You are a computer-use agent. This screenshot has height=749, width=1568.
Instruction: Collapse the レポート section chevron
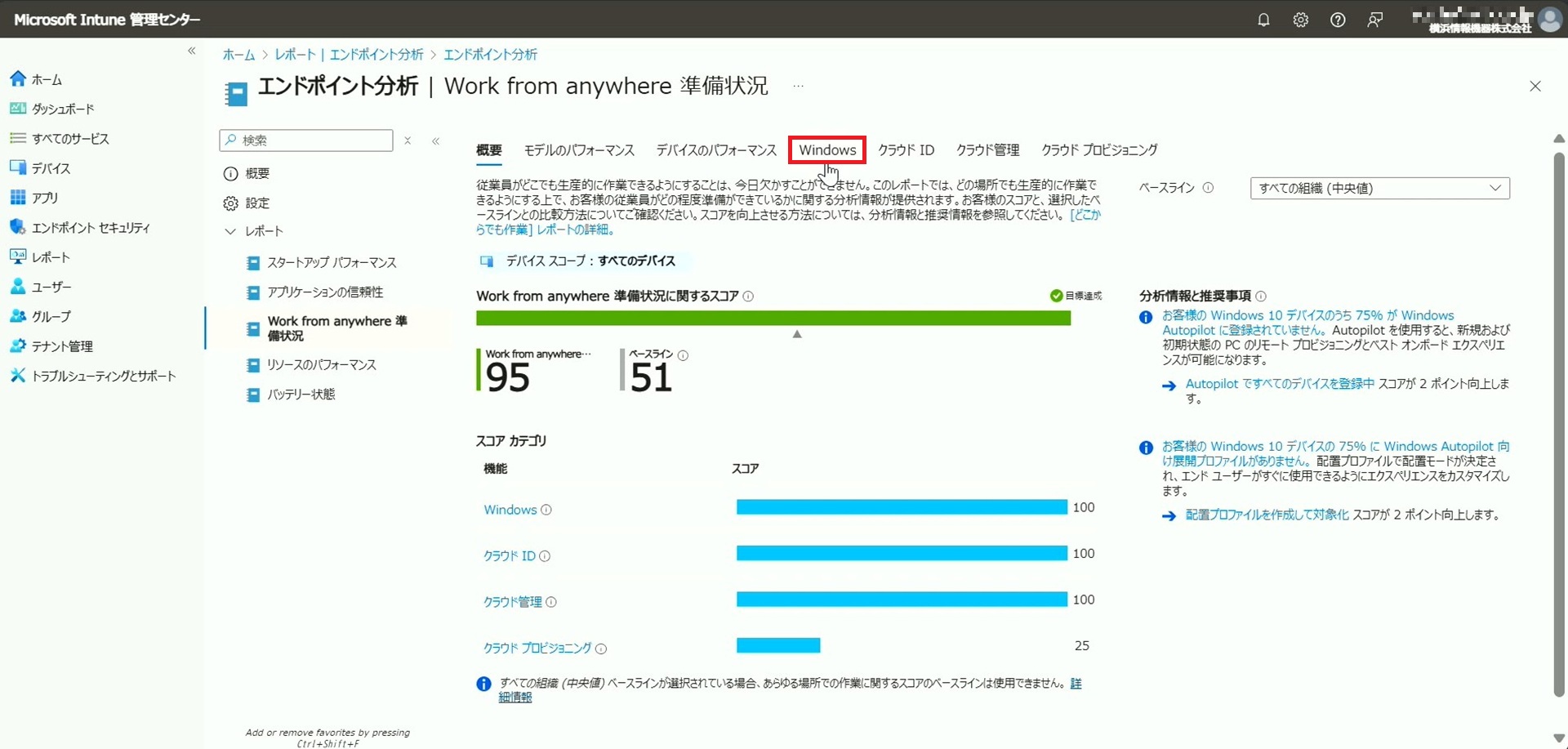coord(230,231)
